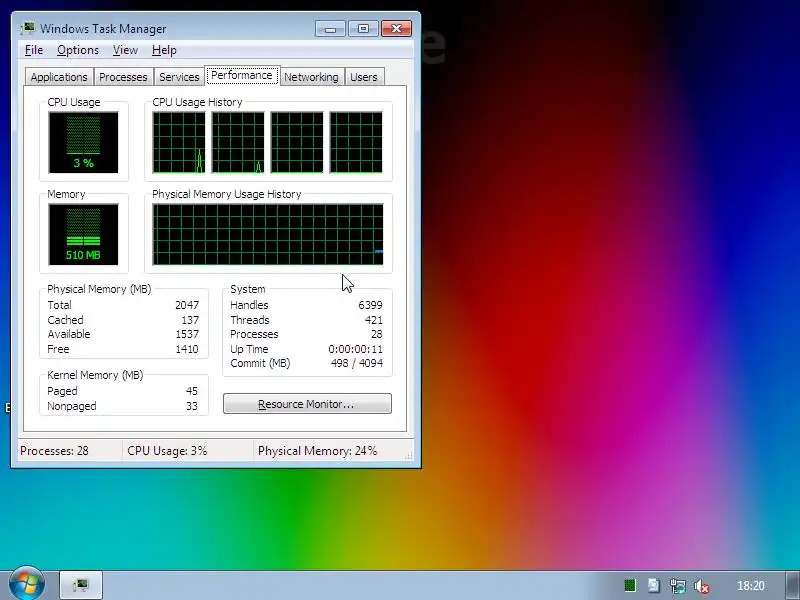Screen dimensions: 800x600
Task: Click third CPU usage history graph
Action: click(x=297, y=142)
